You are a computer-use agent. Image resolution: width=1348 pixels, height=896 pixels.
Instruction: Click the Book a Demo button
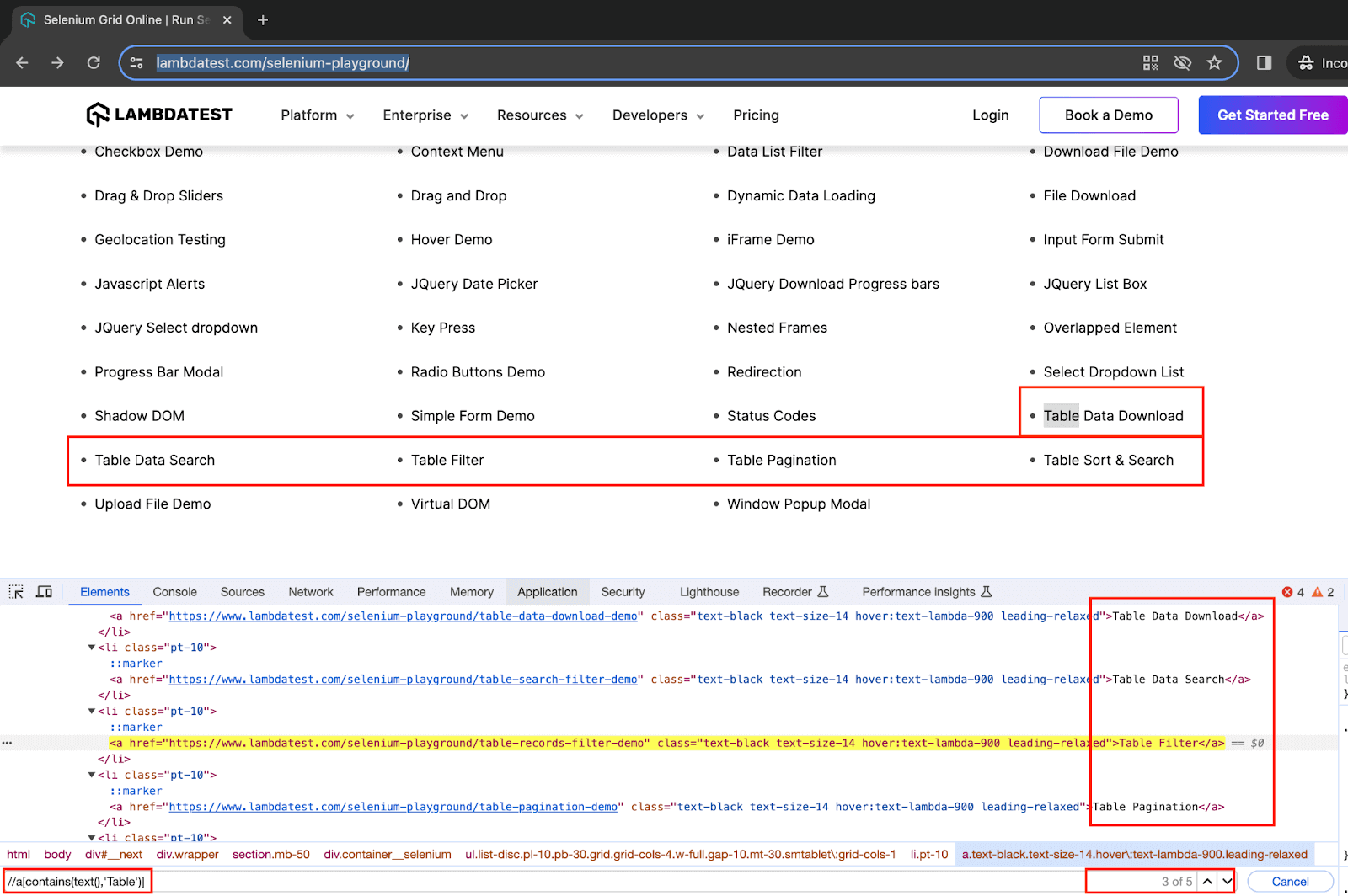click(x=1109, y=115)
